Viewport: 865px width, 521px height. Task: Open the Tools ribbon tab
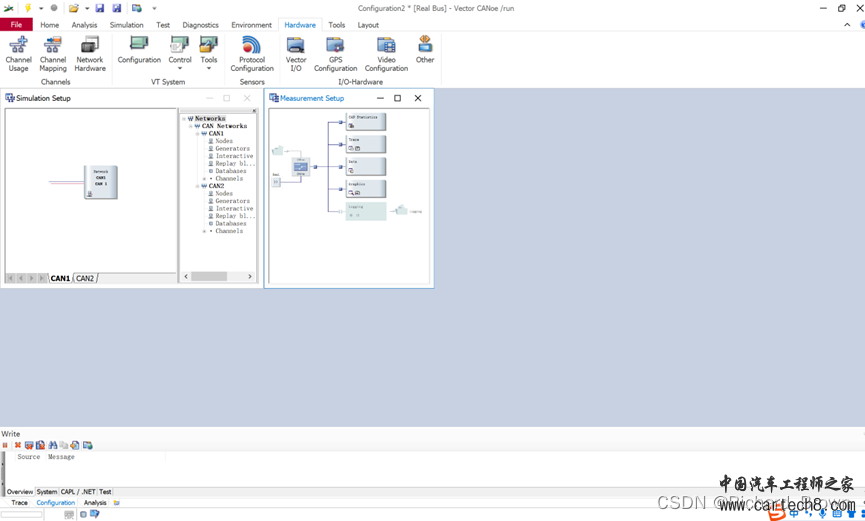pyautogui.click(x=337, y=25)
